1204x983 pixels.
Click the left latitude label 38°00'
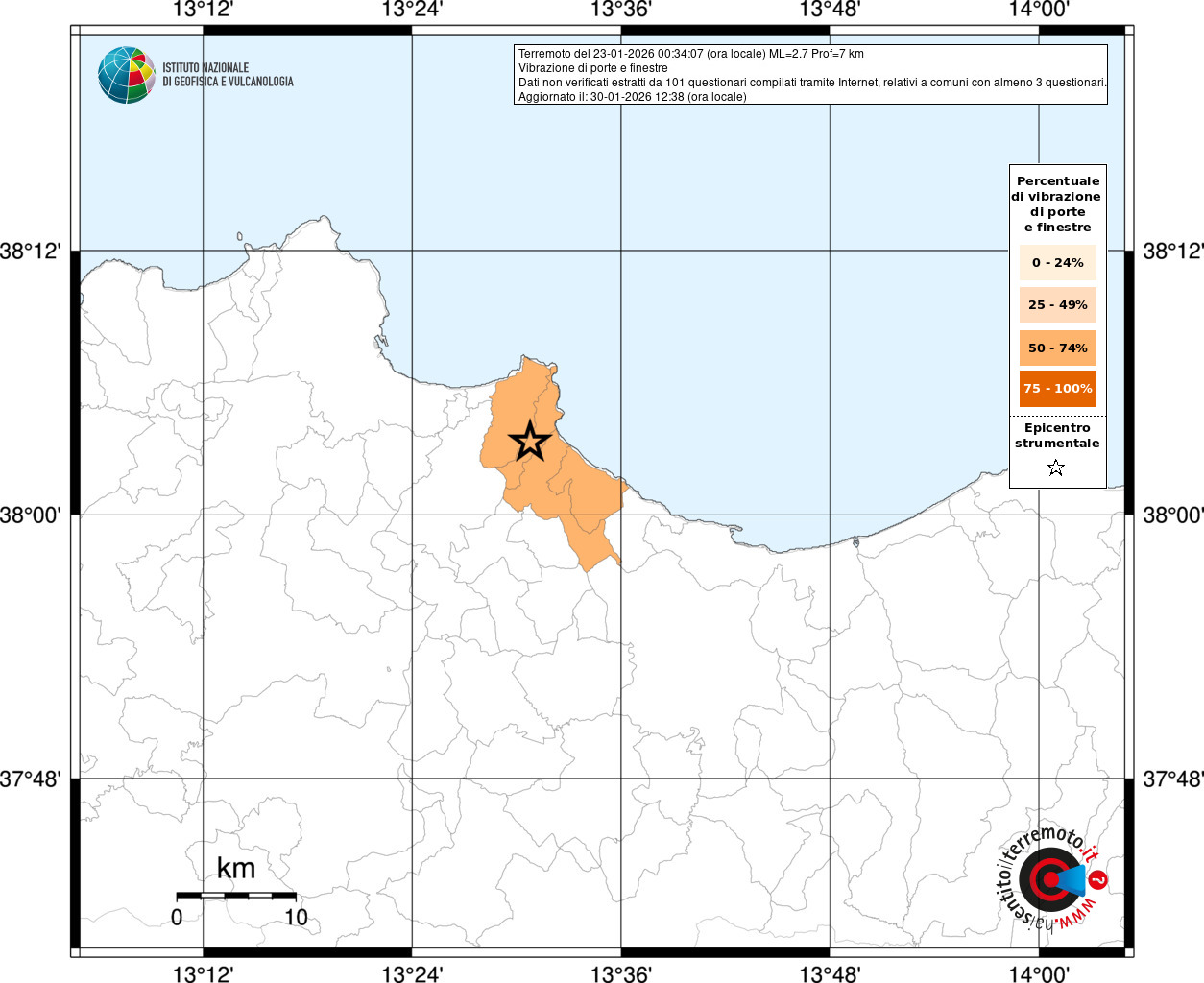click(31, 515)
